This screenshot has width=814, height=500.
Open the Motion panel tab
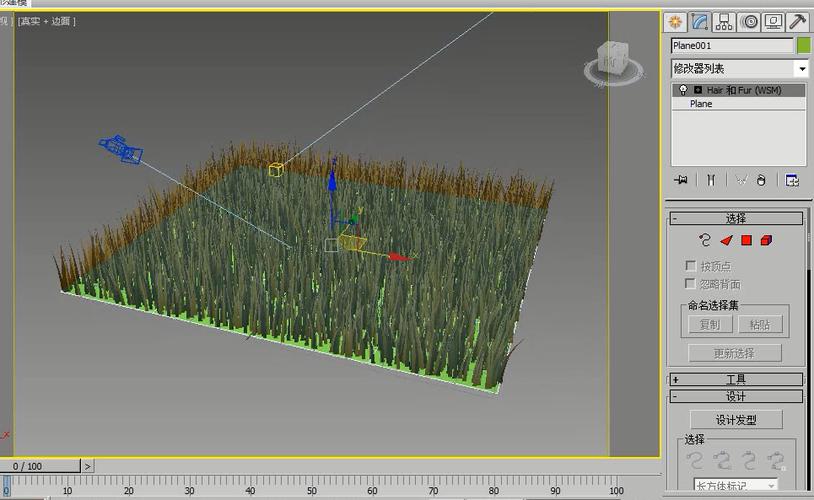(749, 22)
